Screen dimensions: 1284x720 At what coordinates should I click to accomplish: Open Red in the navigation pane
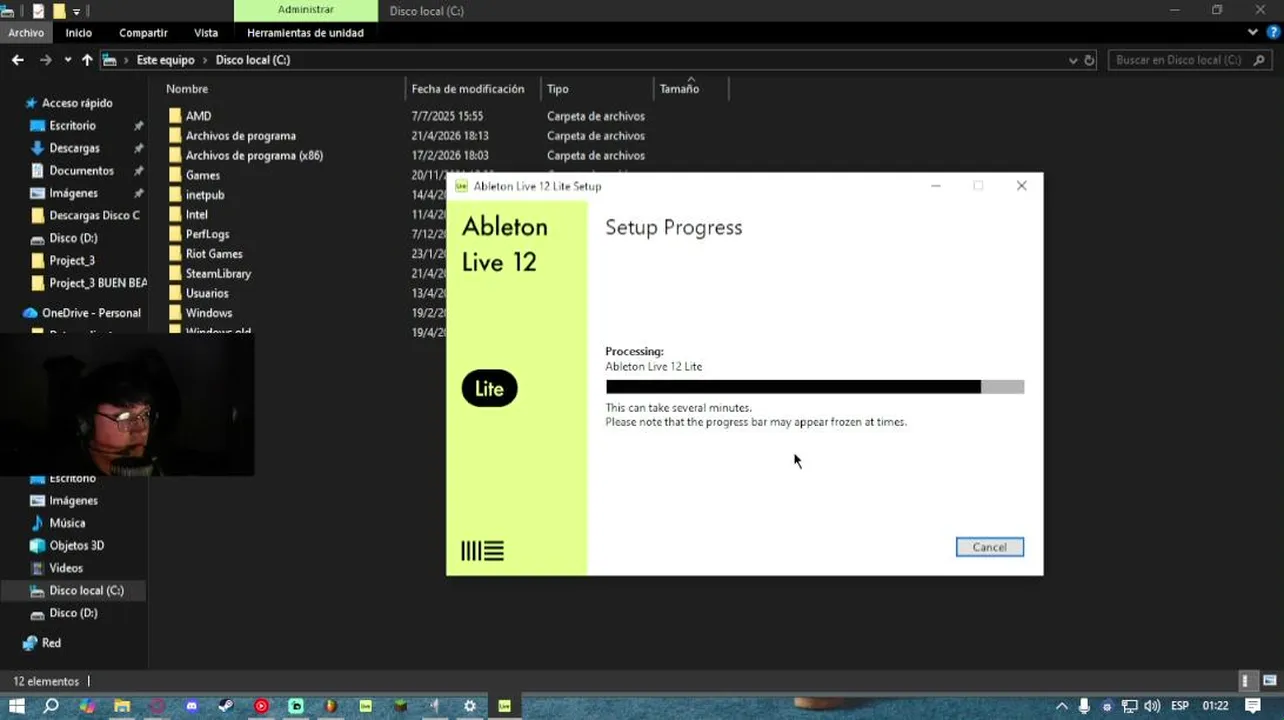click(51, 643)
